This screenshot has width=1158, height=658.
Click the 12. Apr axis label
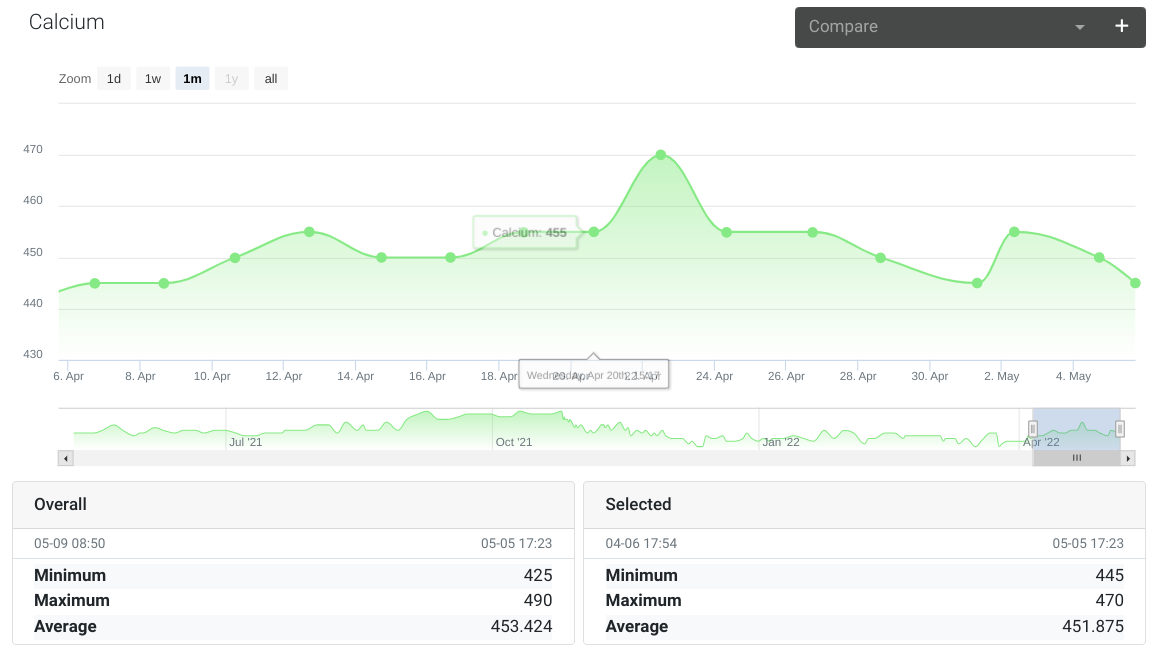pyautogui.click(x=284, y=376)
